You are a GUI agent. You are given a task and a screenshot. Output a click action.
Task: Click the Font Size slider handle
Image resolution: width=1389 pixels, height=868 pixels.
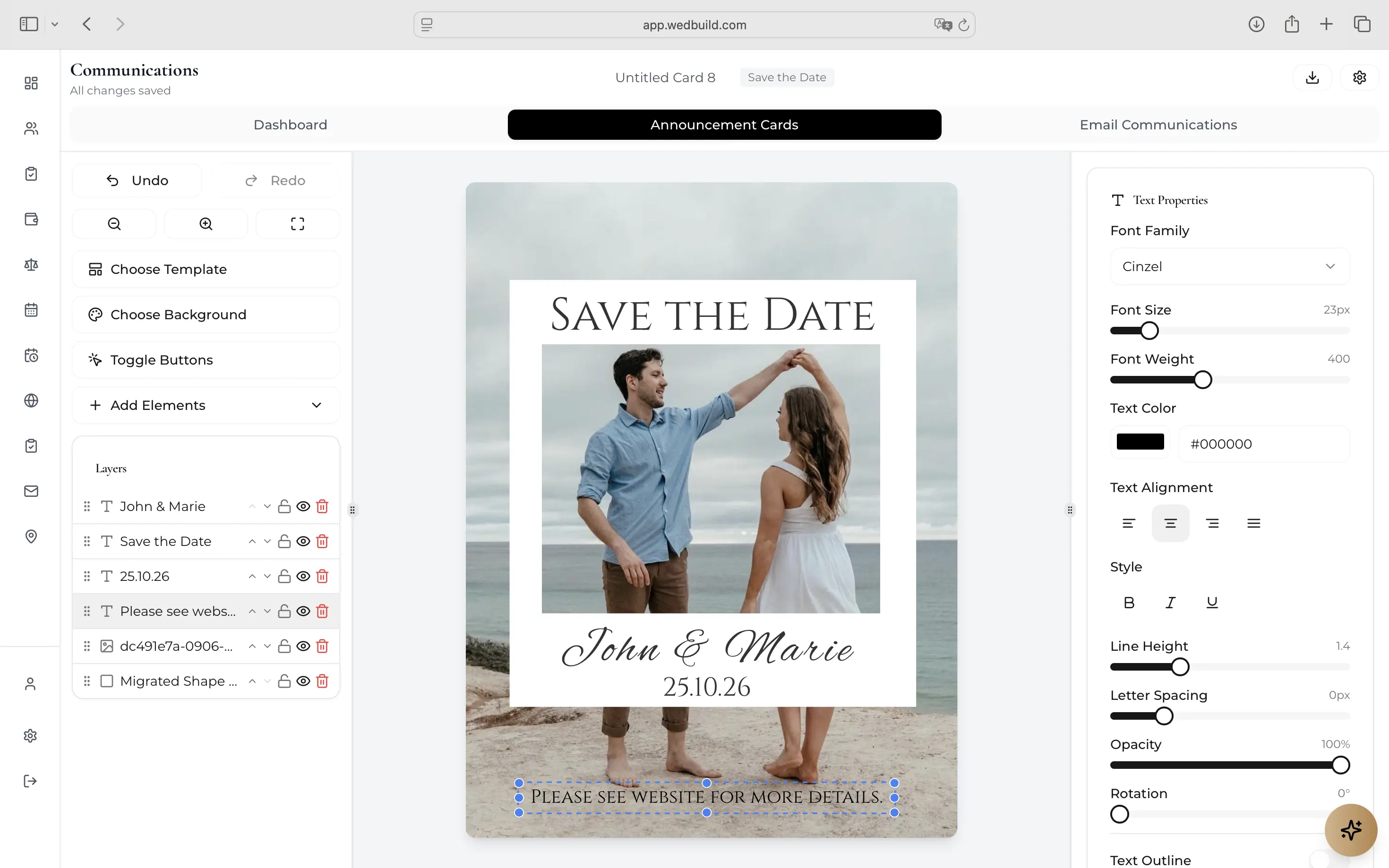[x=1149, y=331]
